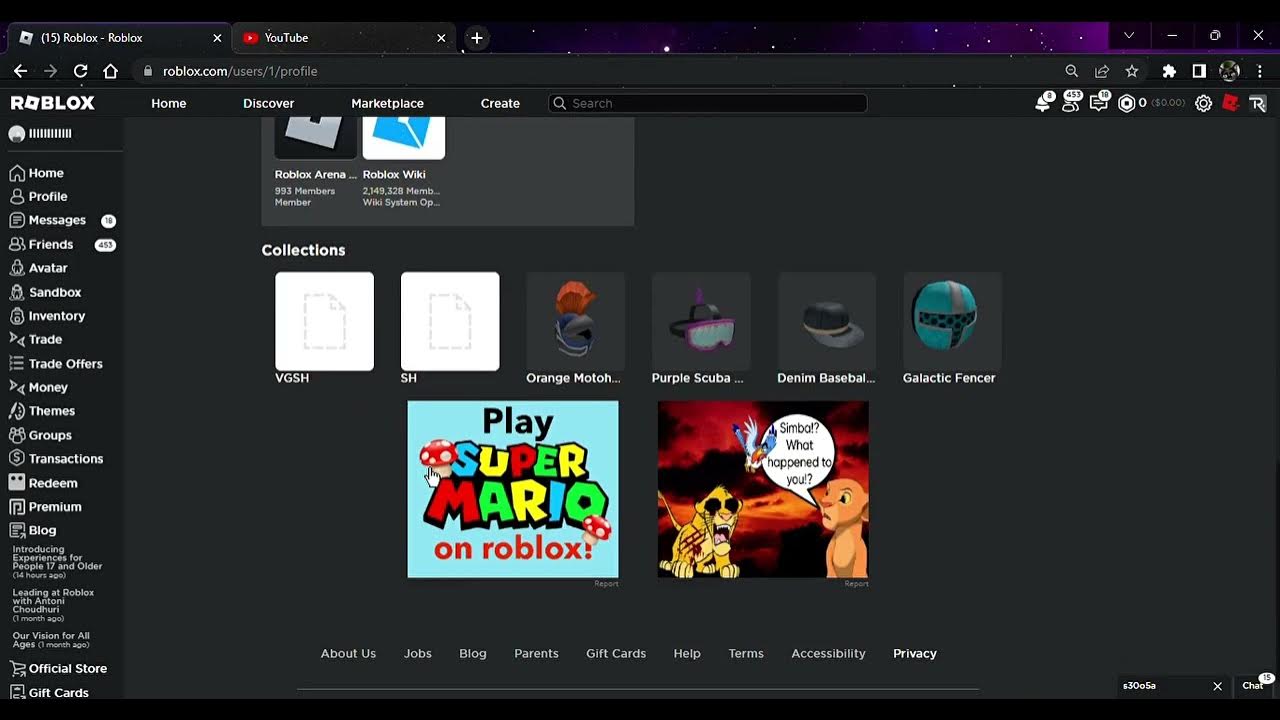1280x720 pixels.
Task: Click the zoom magnifier icon in address bar
Action: click(x=1072, y=71)
